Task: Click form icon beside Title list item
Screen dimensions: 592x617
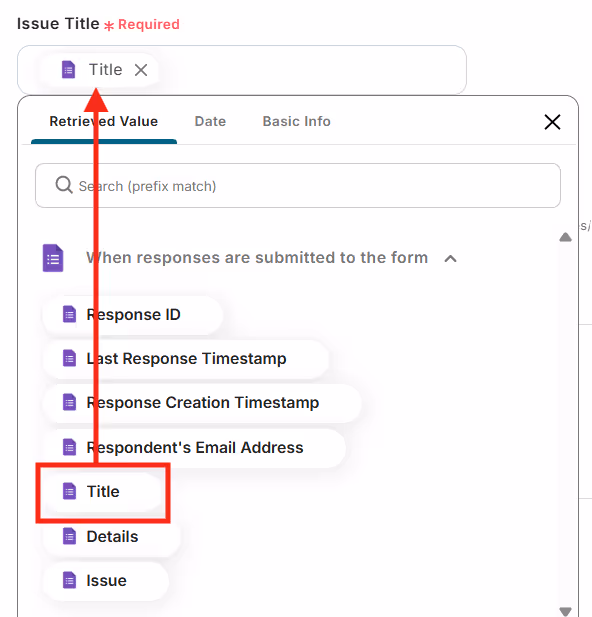Action: coord(70,492)
